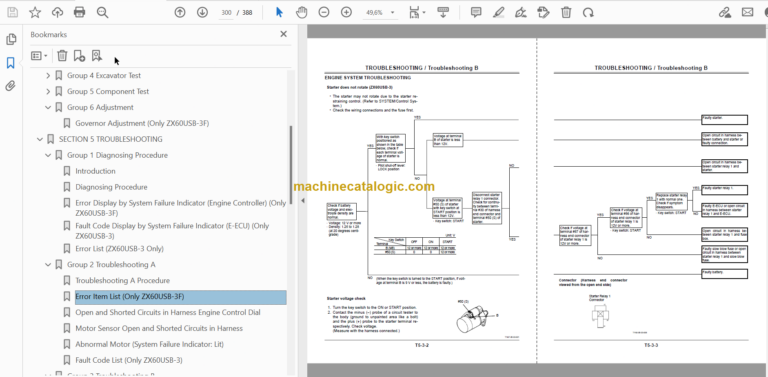Open the sign document tool
The image size is (768, 377).
pyautogui.click(x=521, y=12)
